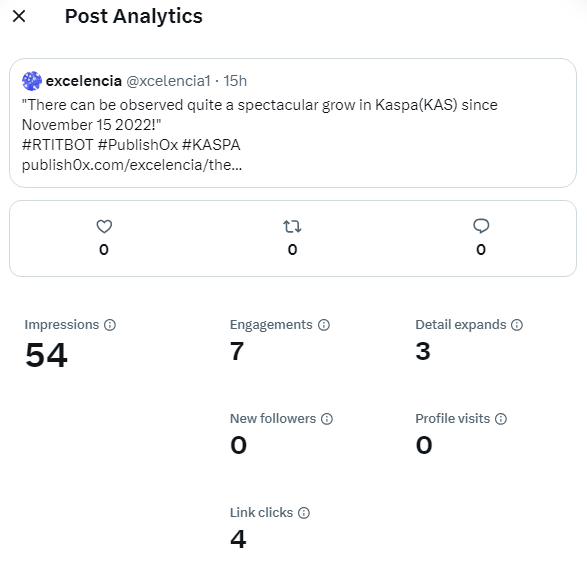
Task: Click the Link clicks value 4
Action: (238, 539)
